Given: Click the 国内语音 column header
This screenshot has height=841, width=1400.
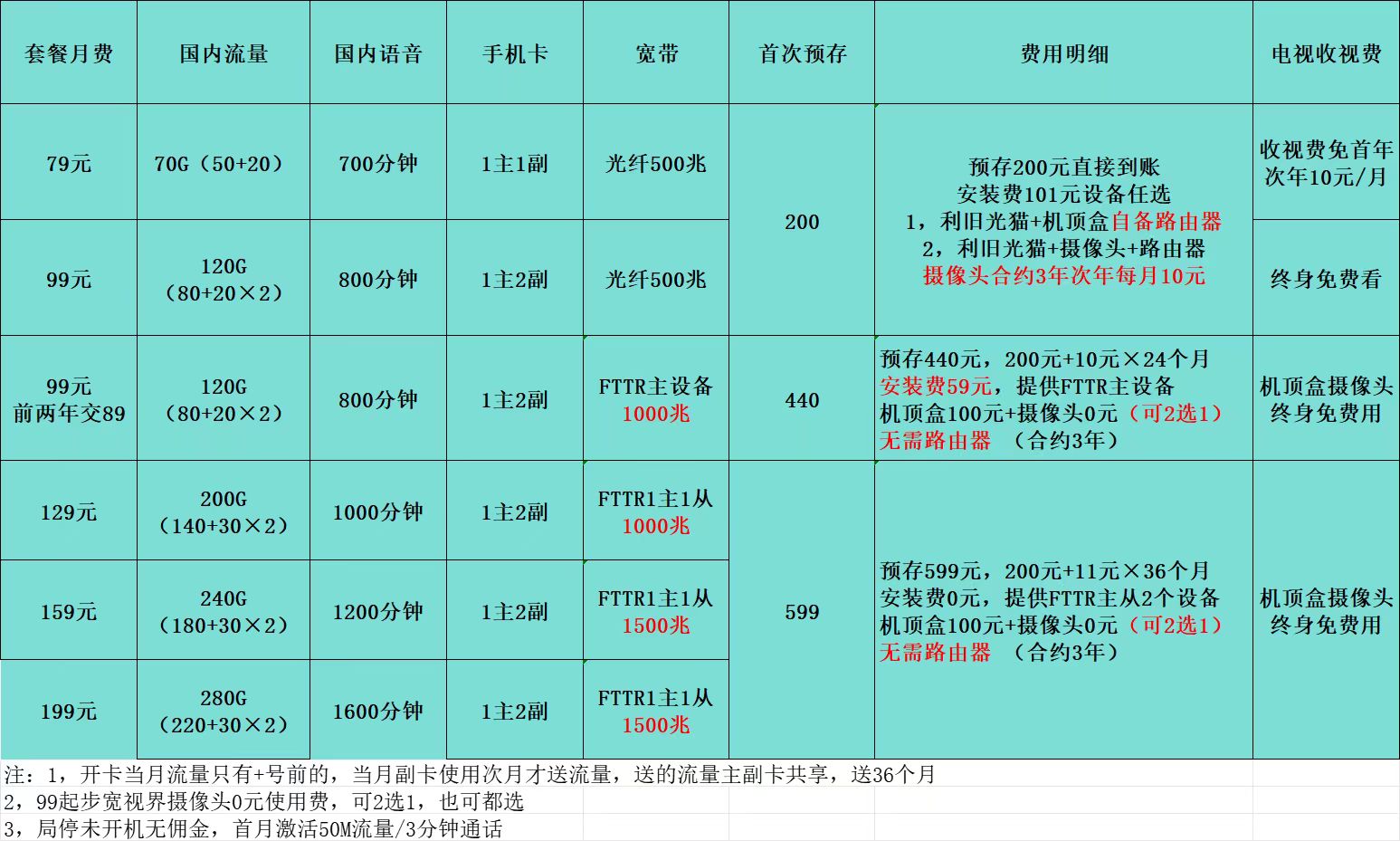Looking at the screenshot, I should 377,53.
